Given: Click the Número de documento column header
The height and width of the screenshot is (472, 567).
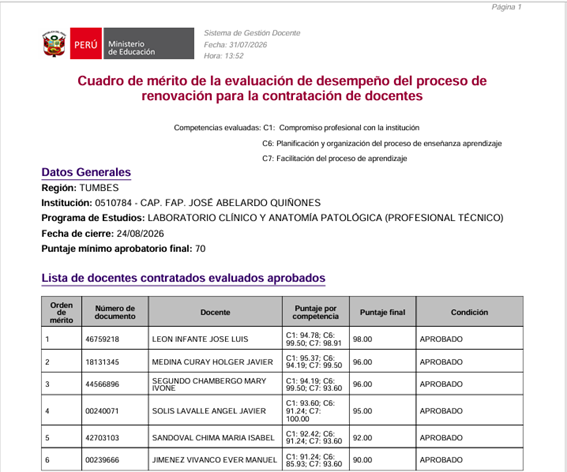Looking at the screenshot, I should 115,312.
